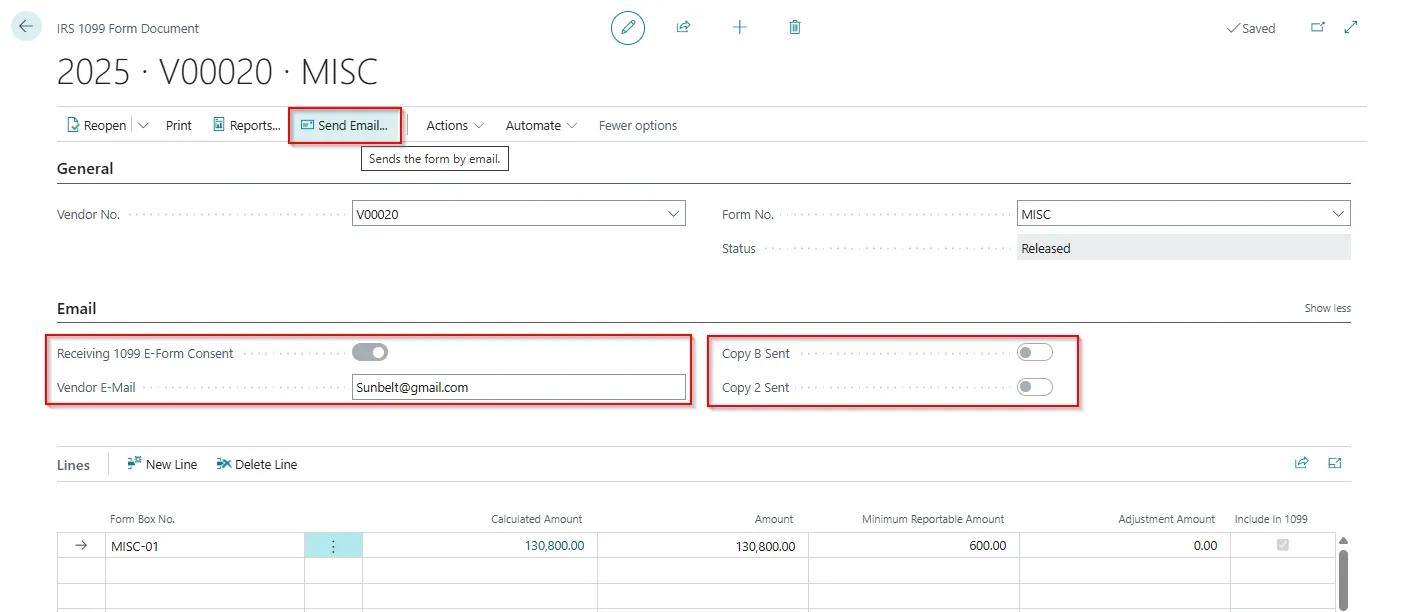Open the Reopen split-button dropdown arrow
The image size is (1425, 612).
pyautogui.click(x=143, y=126)
